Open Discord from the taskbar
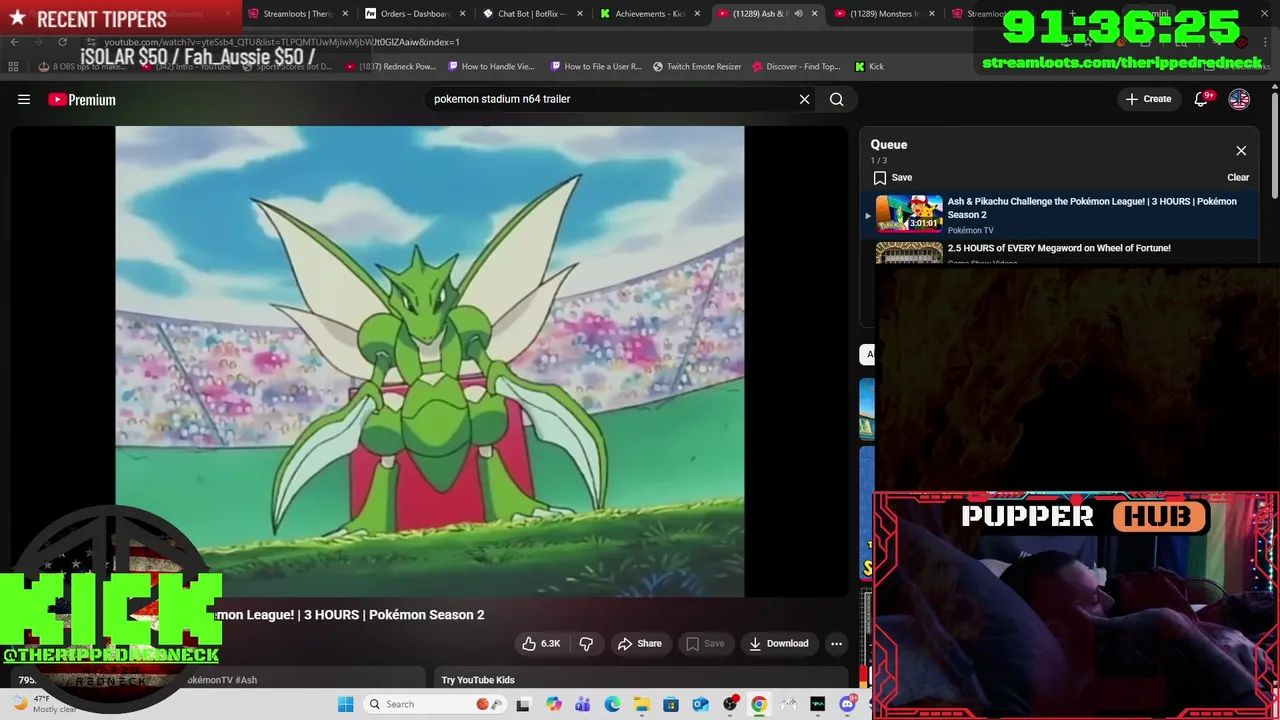This screenshot has height=720, width=1280. (x=847, y=704)
